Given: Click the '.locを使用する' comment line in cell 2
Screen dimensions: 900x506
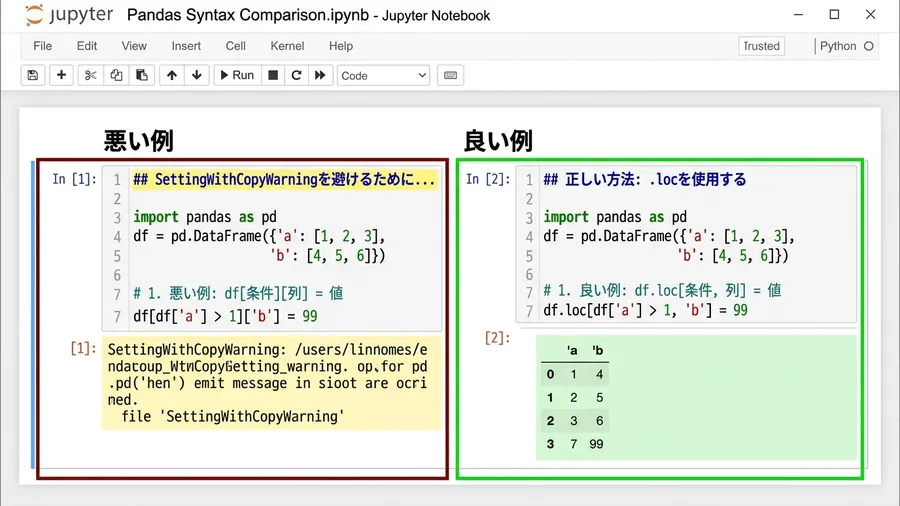Looking at the screenshot, I should click(645, 180).
